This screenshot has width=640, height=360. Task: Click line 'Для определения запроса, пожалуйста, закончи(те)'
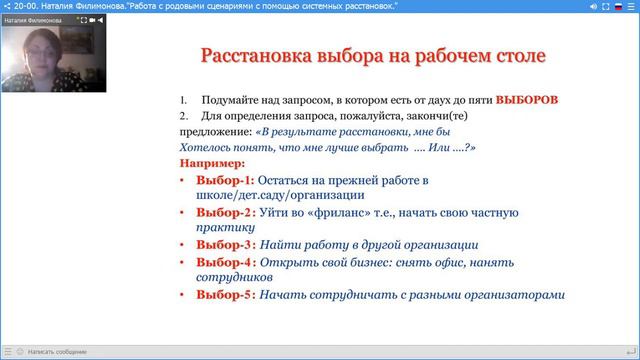click(334, 116)
